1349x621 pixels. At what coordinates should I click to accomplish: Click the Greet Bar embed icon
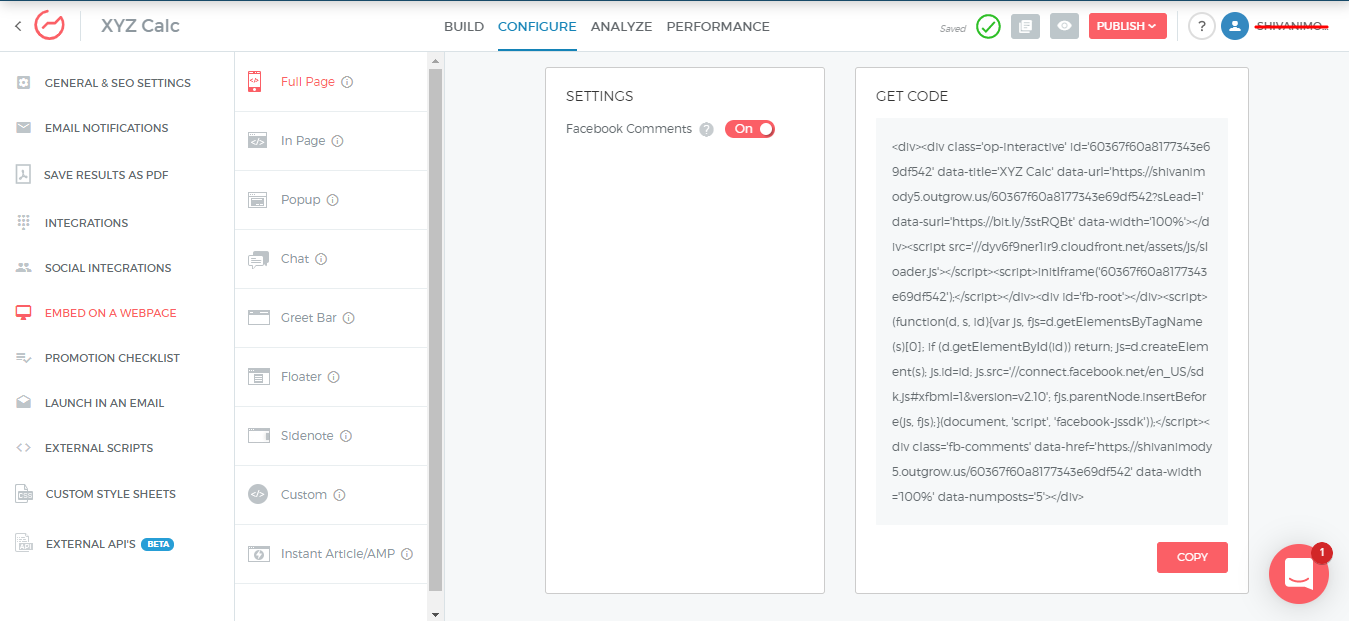coord(259,318)
